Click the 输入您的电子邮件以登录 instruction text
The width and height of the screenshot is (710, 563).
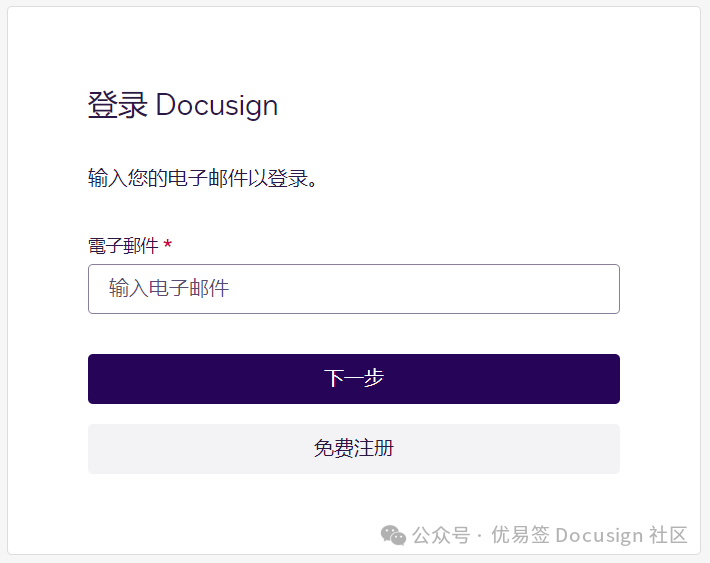tap(202, 178)
